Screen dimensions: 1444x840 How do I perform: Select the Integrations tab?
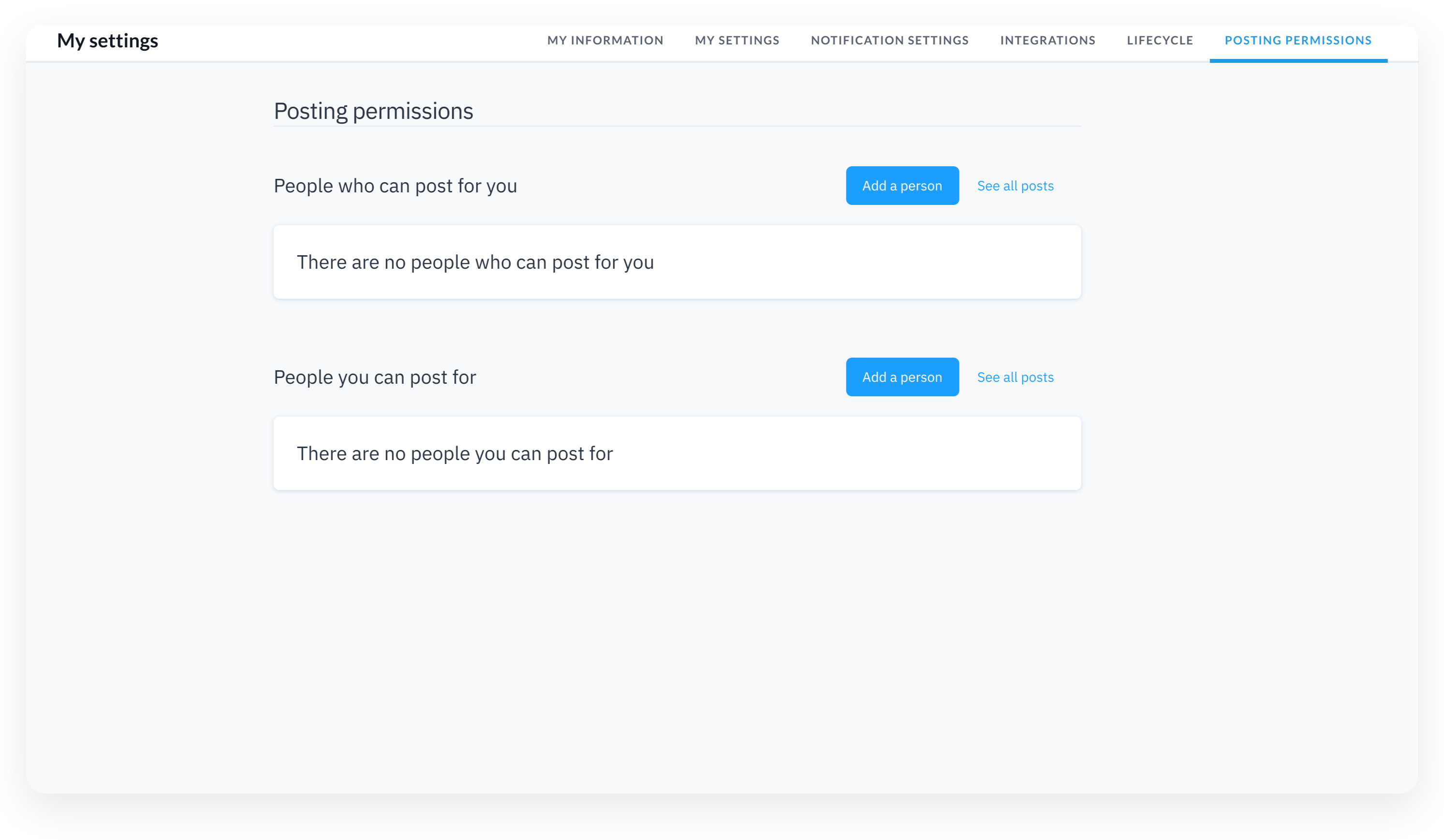click(1047, 41)
